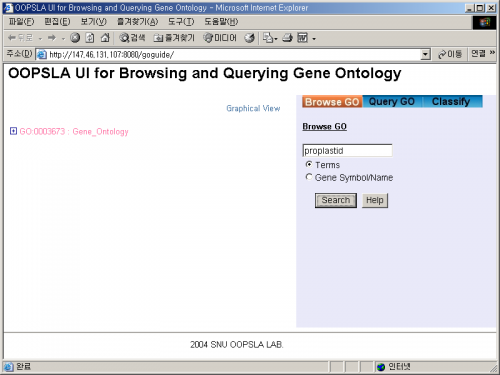The image size is (500, 375).
Task: Click the Print toolbar icon
Action: [287, 38]
